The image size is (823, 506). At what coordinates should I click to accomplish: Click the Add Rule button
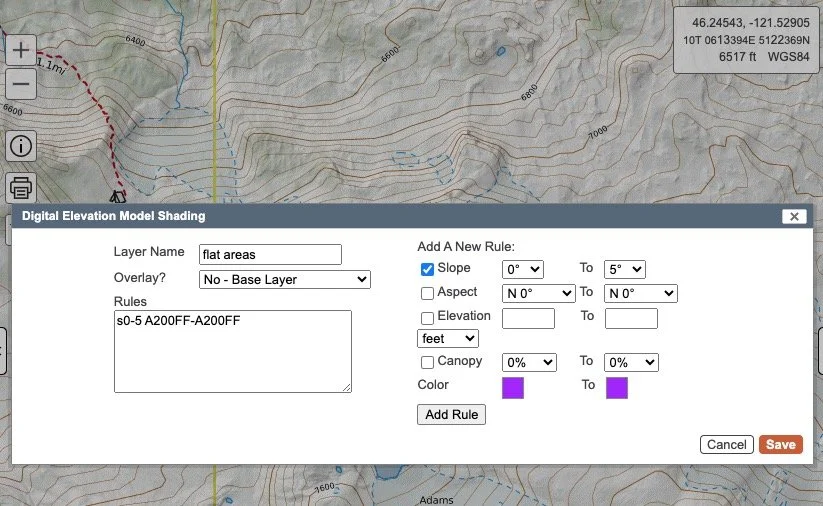coord(451,414)
